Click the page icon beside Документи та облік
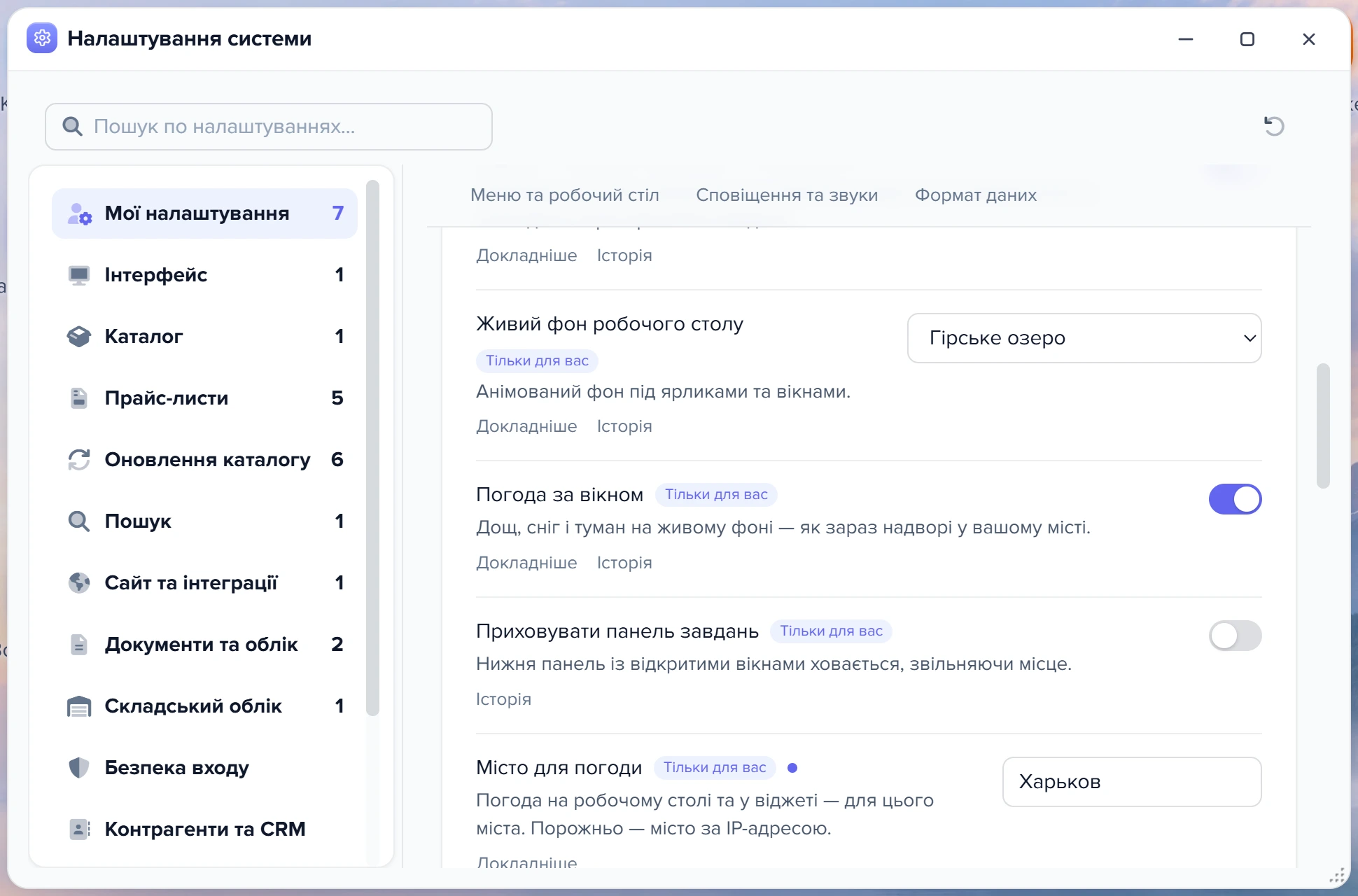This screenshot has height=896, width=1358. (79, 645)
